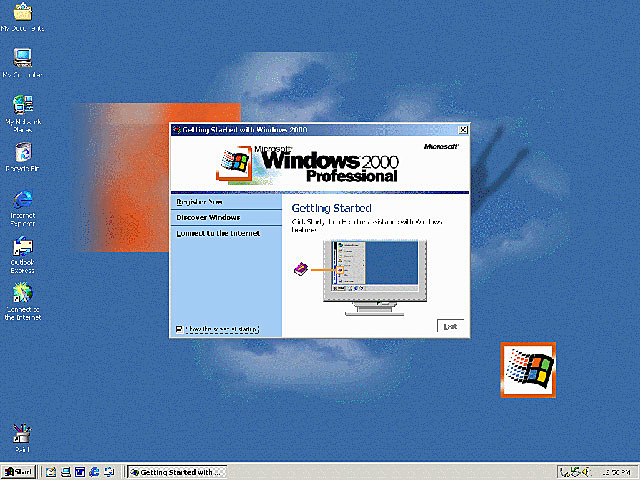Click the monitor illustration in Getting Started pane
Viewport: 640px width, 480px height.
[x=375, y=278]
